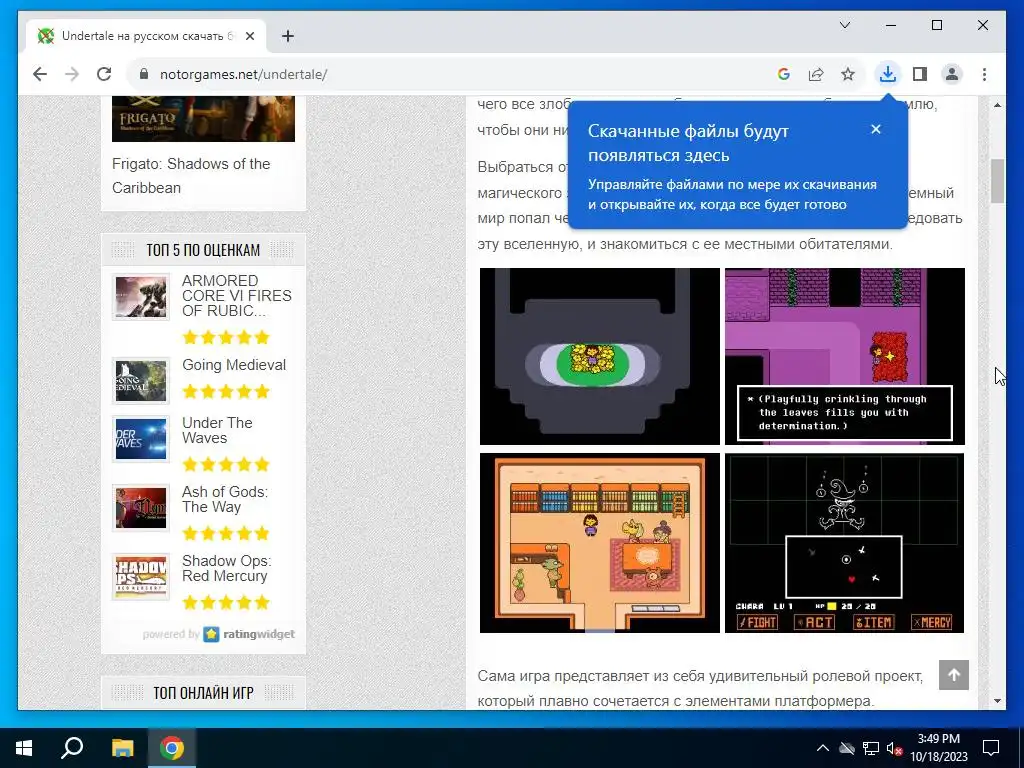
Task: Open Windows taskbar search
Action: (72, 748)
